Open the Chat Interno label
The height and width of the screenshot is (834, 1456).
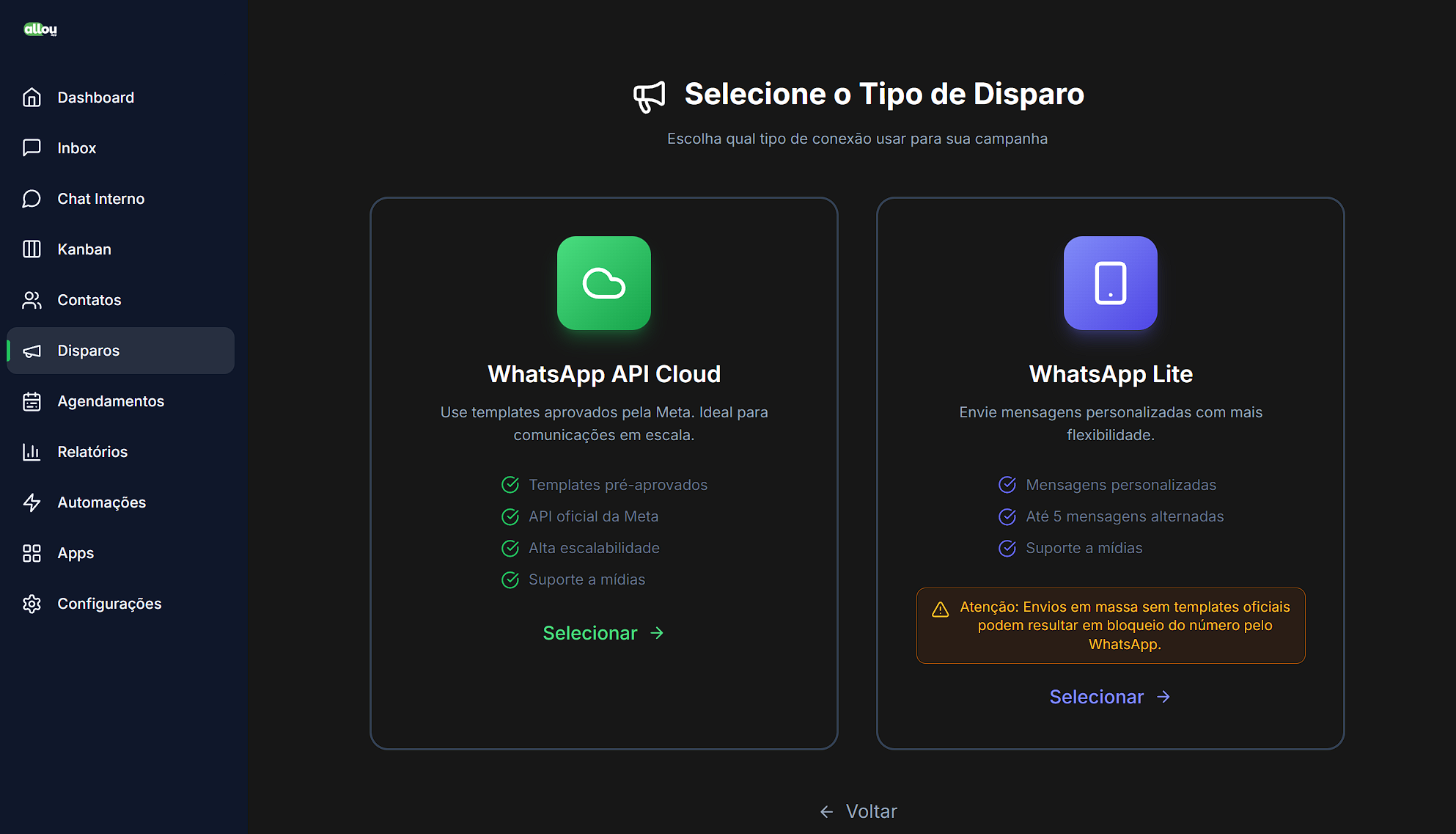[x=101, y=199]
